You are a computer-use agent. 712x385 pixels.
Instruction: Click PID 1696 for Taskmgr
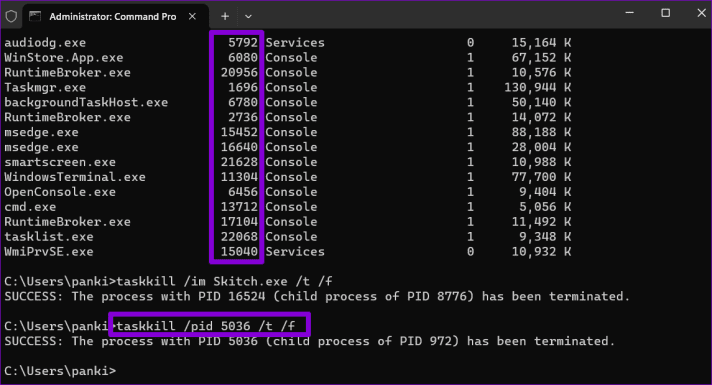click(243, 88)
